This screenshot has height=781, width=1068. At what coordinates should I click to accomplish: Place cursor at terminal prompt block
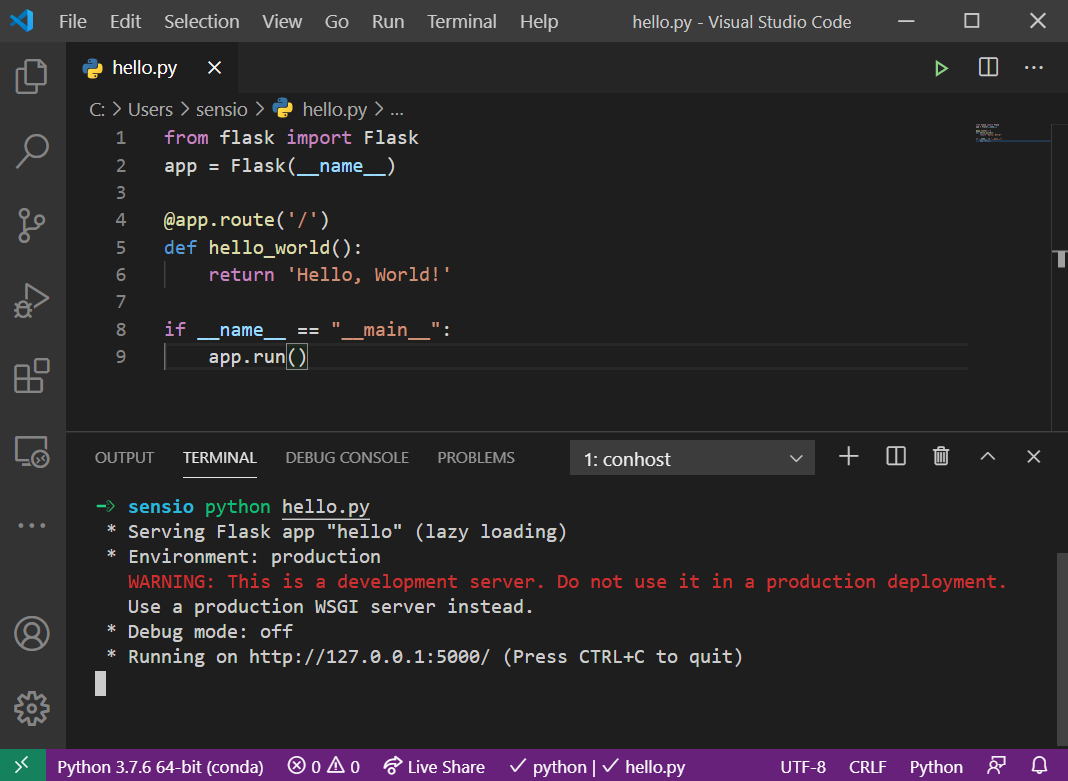(100, 683)
